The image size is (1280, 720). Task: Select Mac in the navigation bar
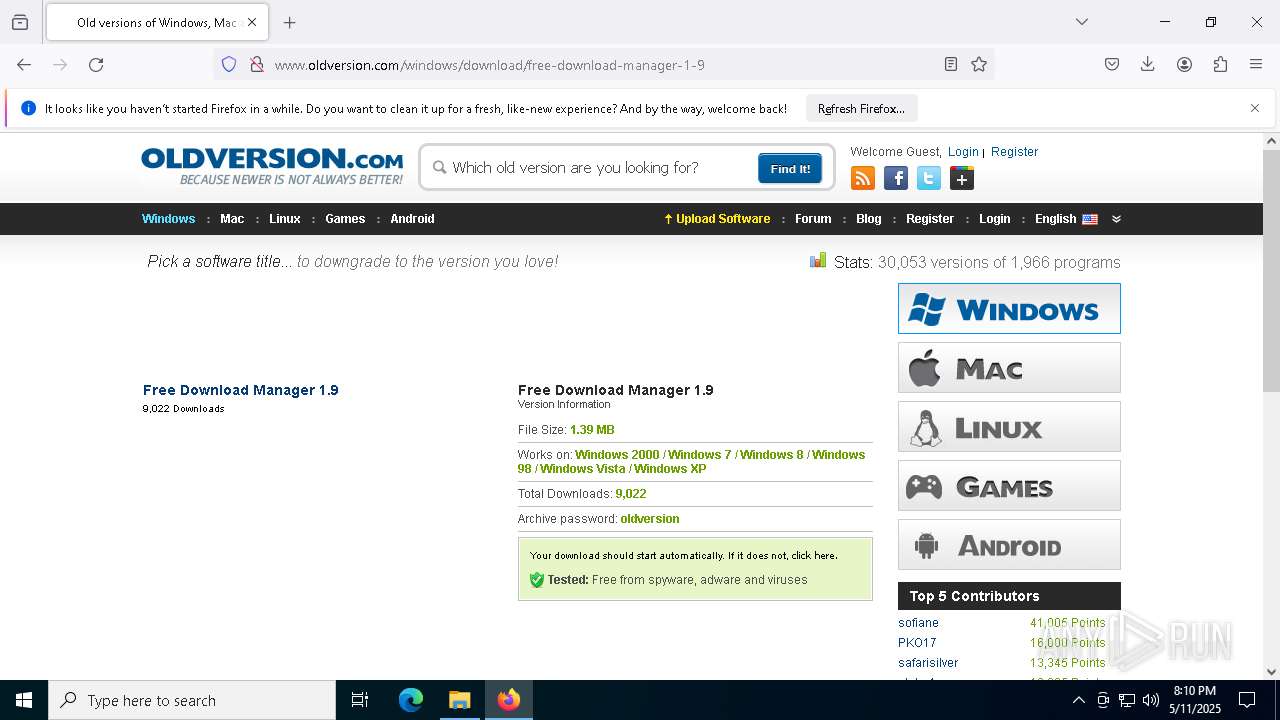232,219
